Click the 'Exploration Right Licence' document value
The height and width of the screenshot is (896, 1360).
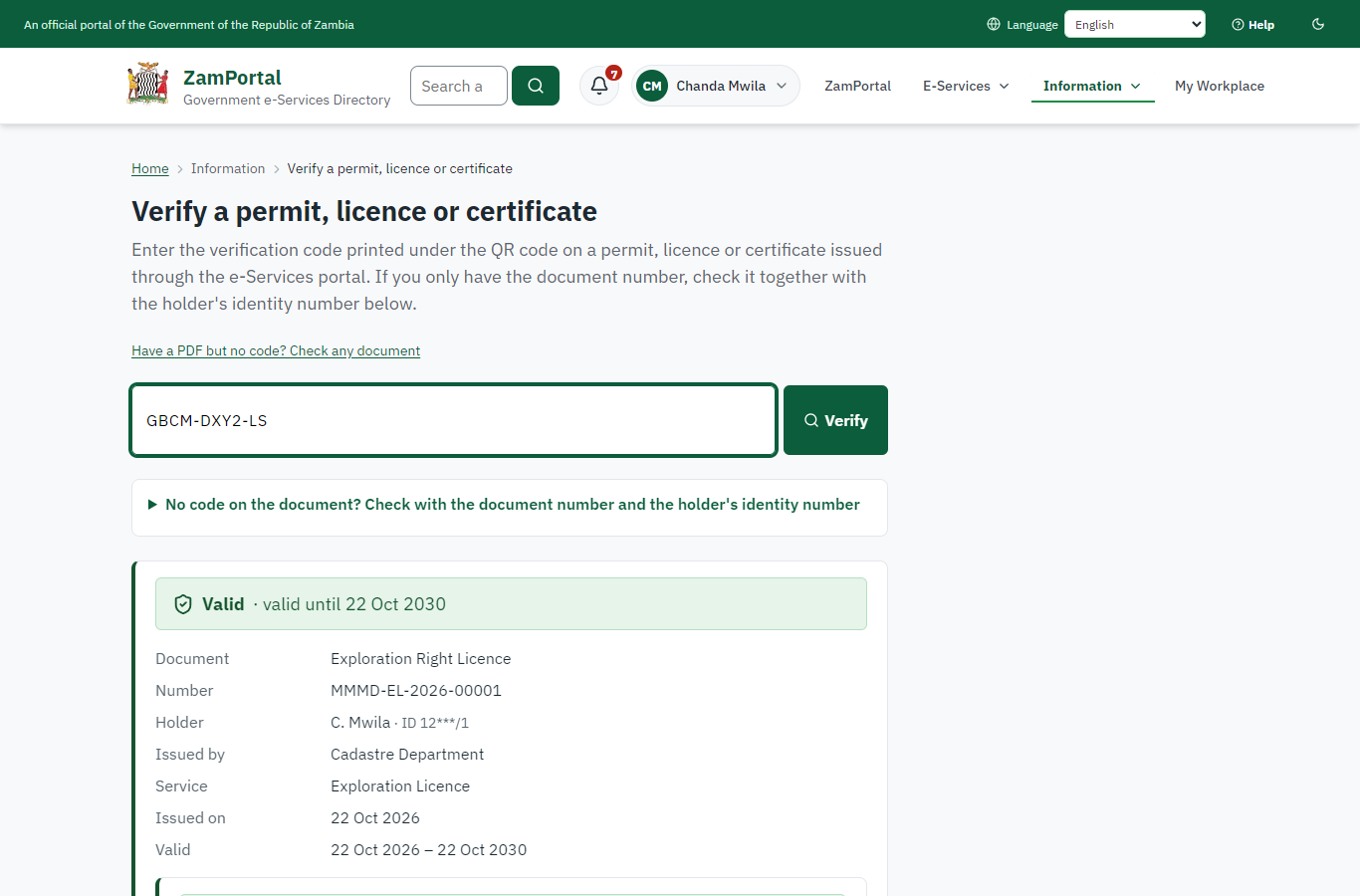click(x=420, y=658)
